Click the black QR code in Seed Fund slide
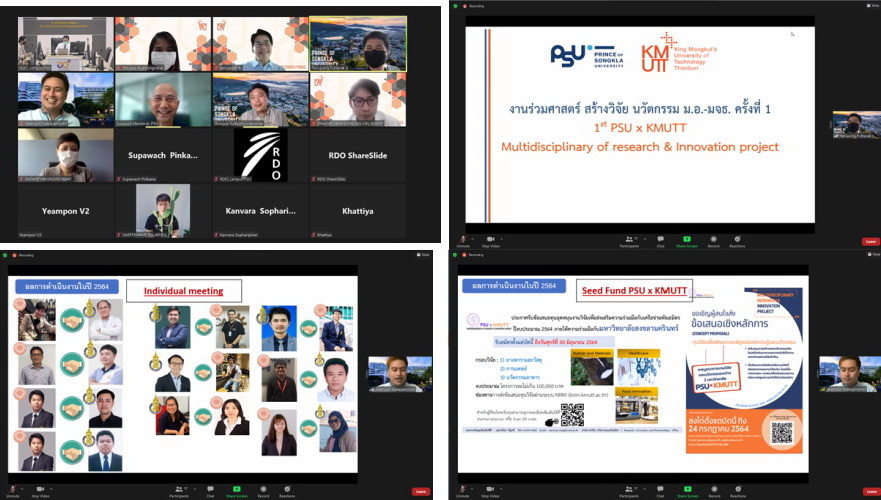This screenshot has width=881, height=500. [572, 415]
